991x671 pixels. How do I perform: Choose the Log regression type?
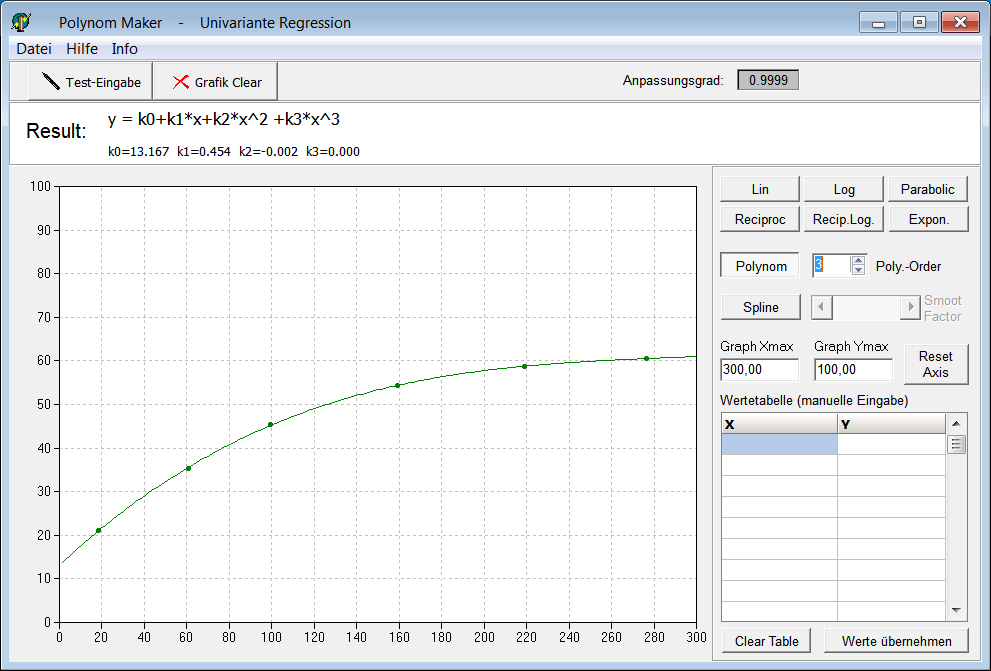click(x=844, y=189)
